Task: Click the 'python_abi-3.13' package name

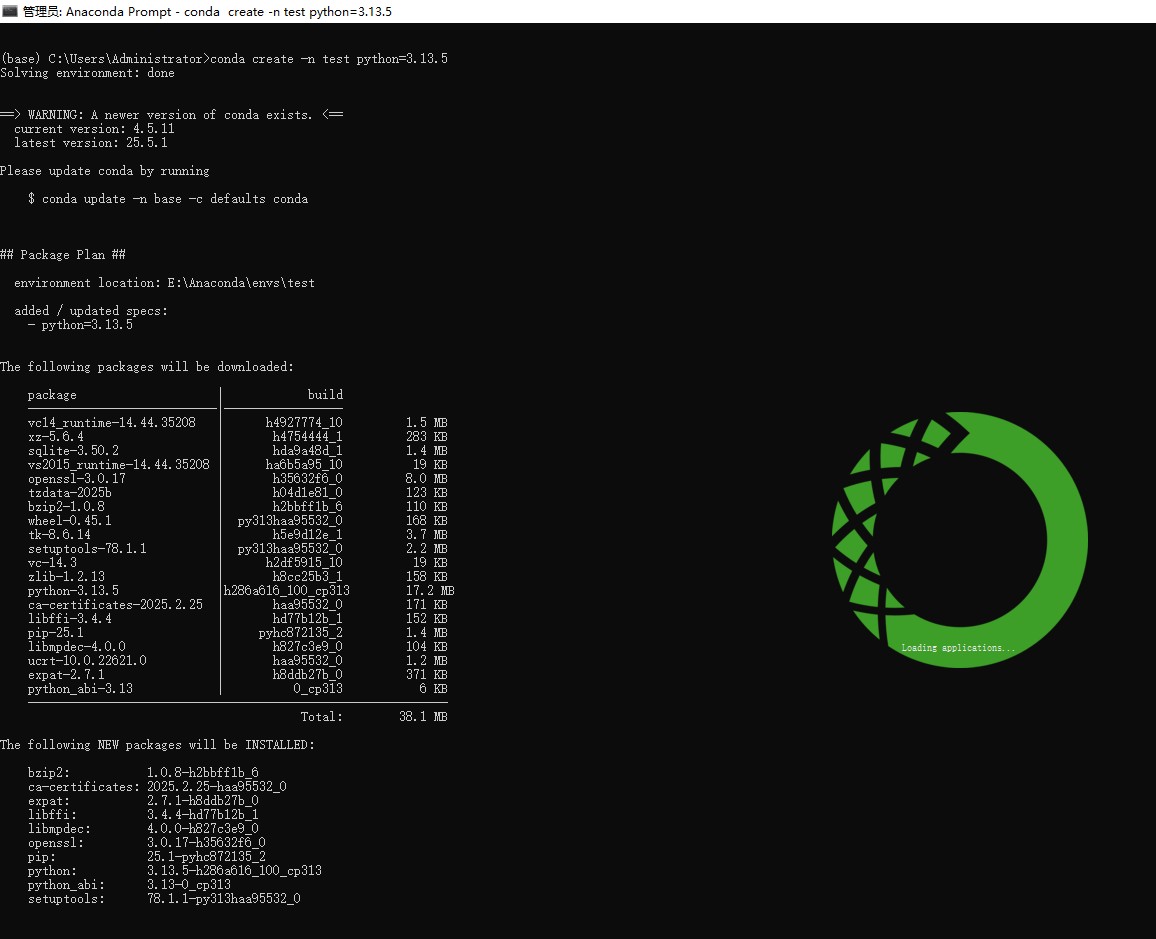Action: click(x=80, y=689)
